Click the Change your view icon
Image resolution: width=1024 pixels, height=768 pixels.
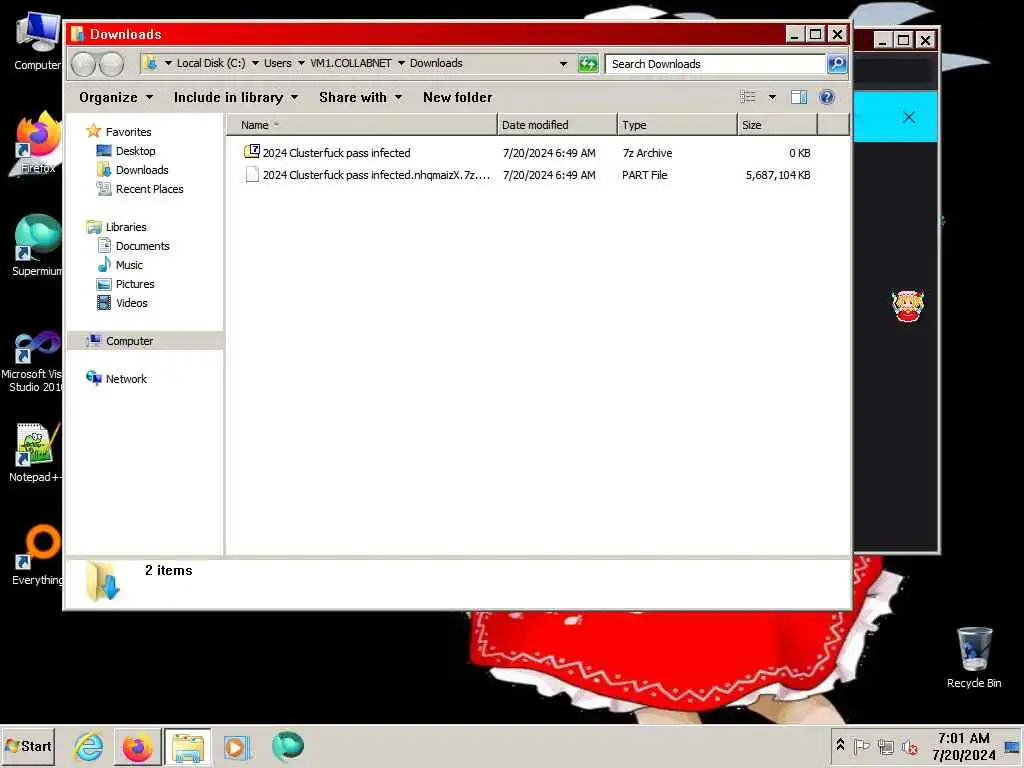click(748, 97)
